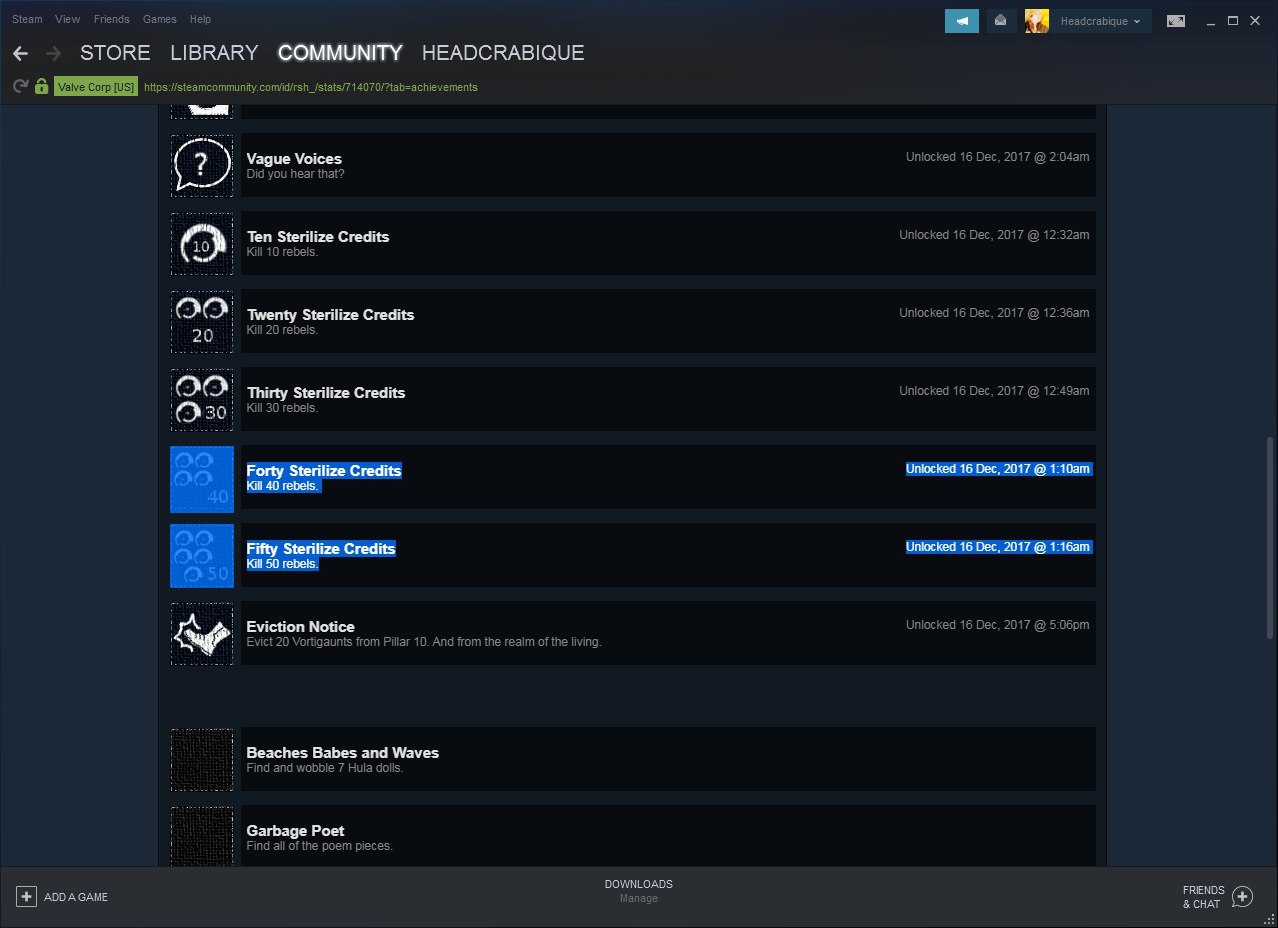Reload the page with the refresh icon
Image resolution: width=1278 pixels, height=928 pixels.
20,87
